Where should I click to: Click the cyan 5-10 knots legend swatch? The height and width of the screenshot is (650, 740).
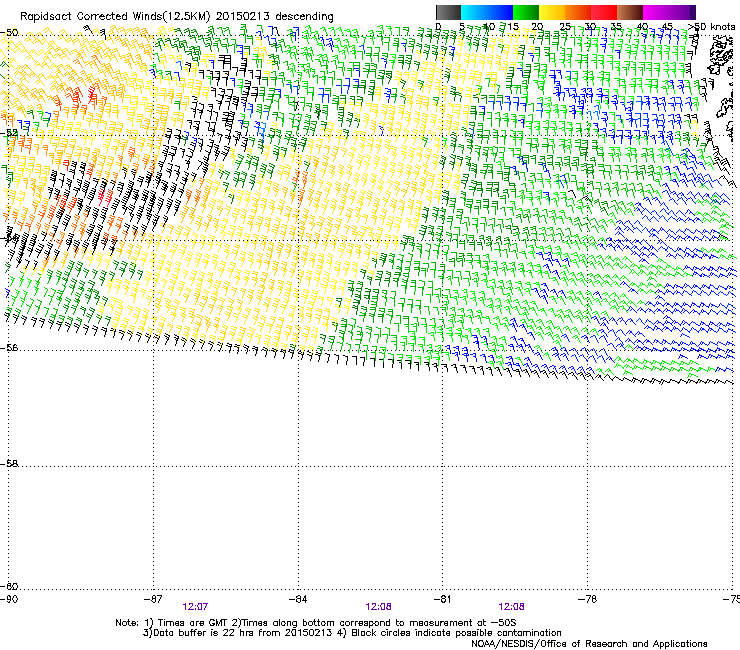tap(474, 12)
